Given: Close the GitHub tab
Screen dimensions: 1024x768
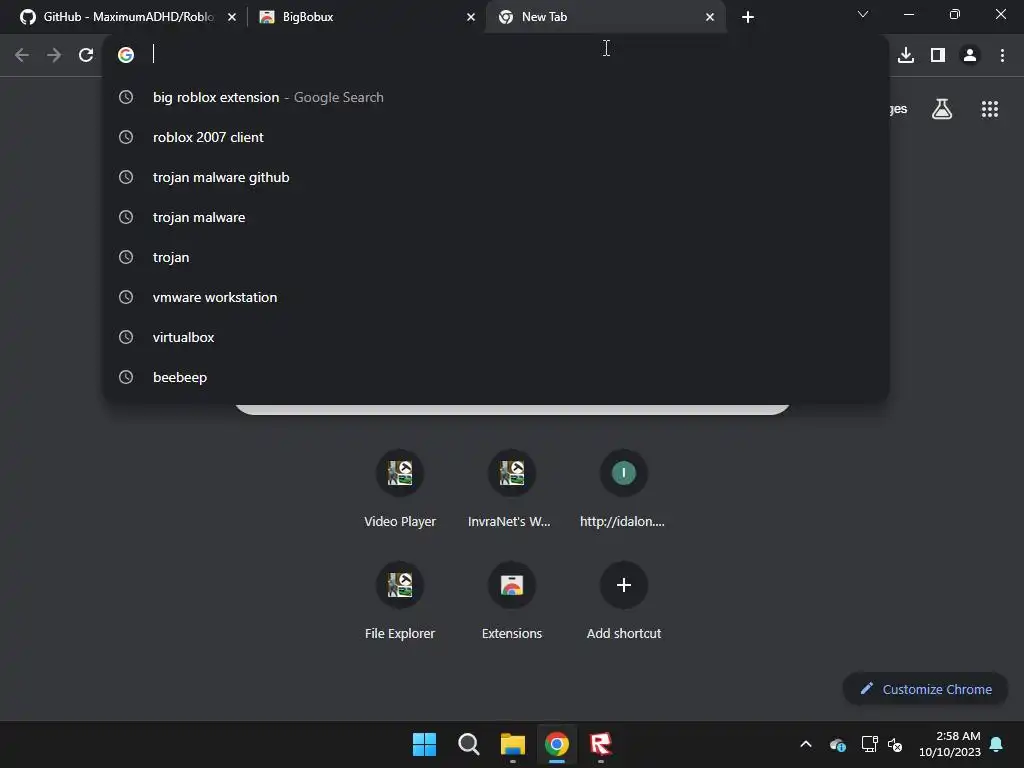Looking at the screenshot, I should (232, 17).
